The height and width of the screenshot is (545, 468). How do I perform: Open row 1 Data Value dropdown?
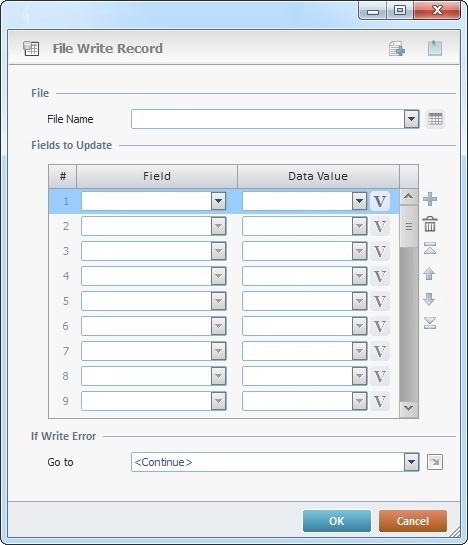point(359,201)
